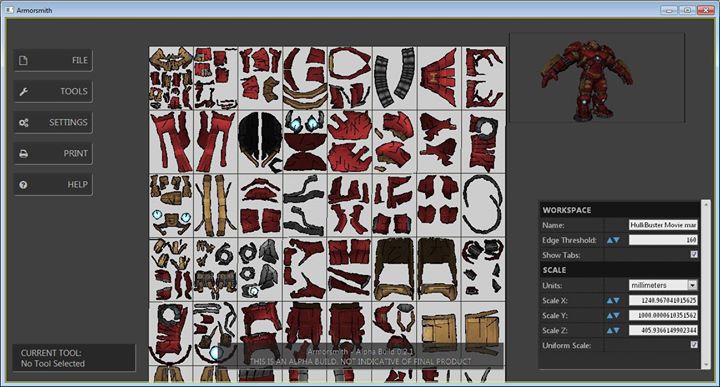Open the FILE menu button

tap(53, 61)
